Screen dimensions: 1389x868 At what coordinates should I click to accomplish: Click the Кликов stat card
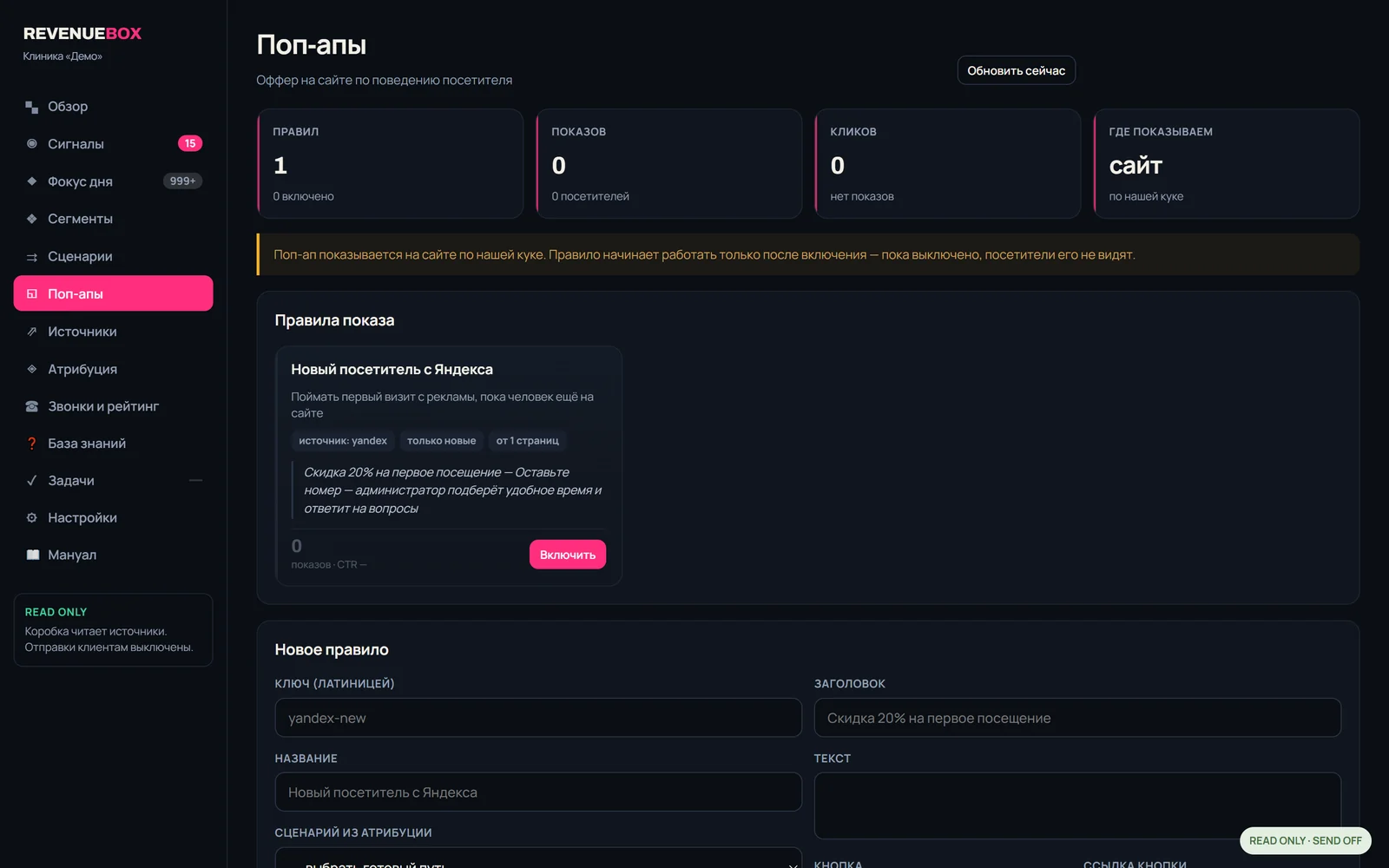(x=948, y=164)
